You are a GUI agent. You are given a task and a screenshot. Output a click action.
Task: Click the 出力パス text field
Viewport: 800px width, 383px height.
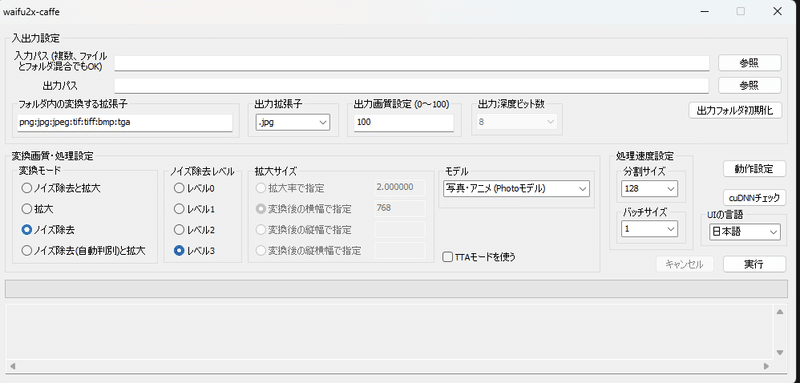pyautogui.click(x=412, y=86)
